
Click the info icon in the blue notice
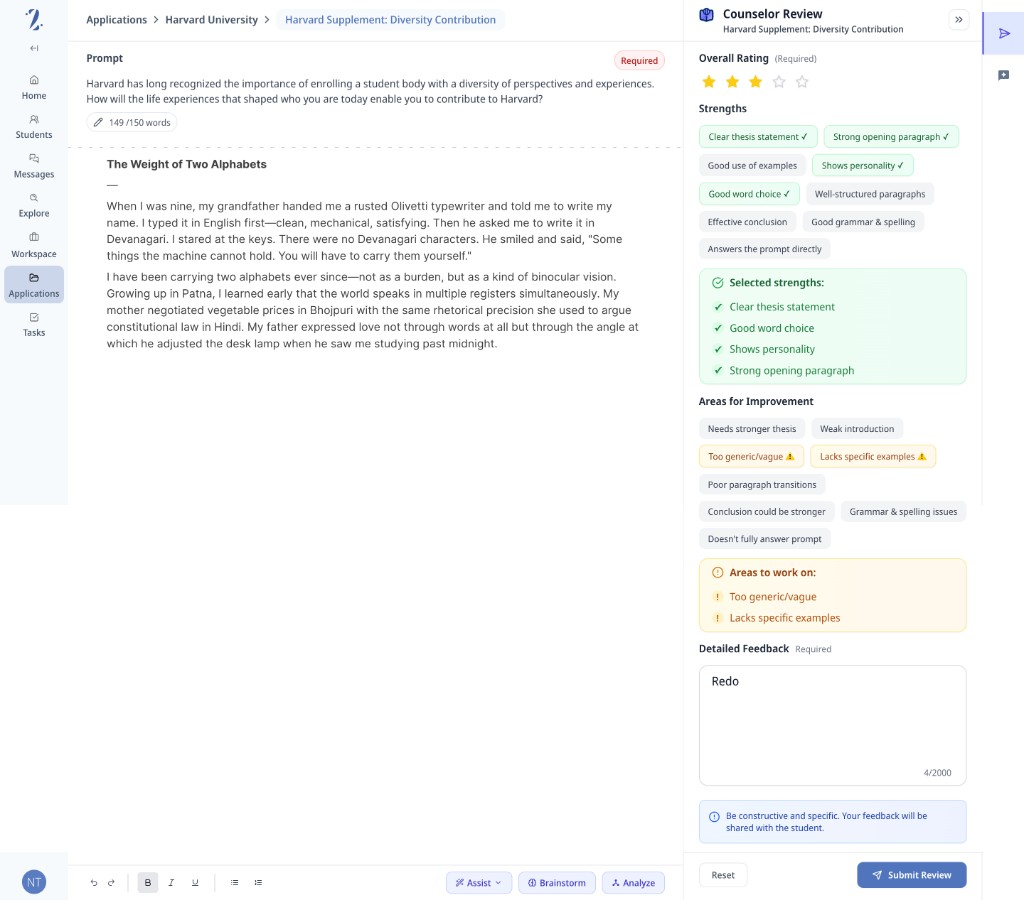pyautogui.click(x=714, y=816)
